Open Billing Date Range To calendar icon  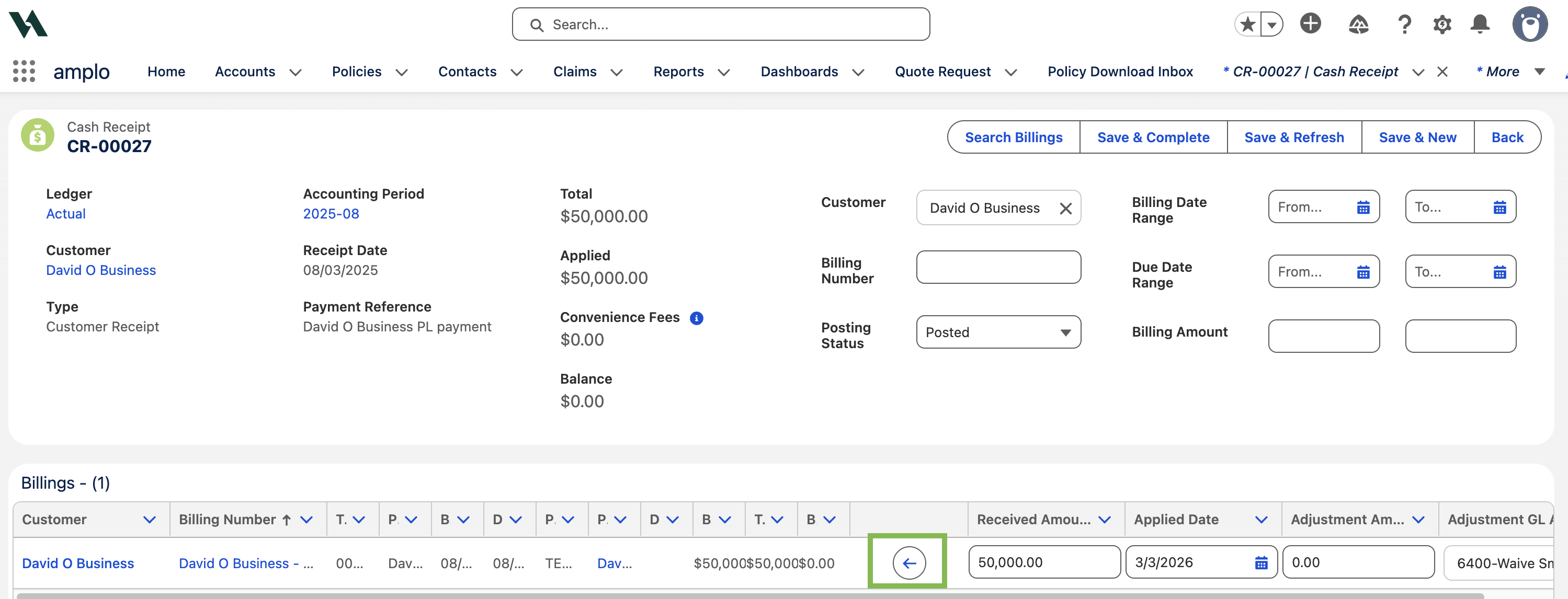point(1499,208)
